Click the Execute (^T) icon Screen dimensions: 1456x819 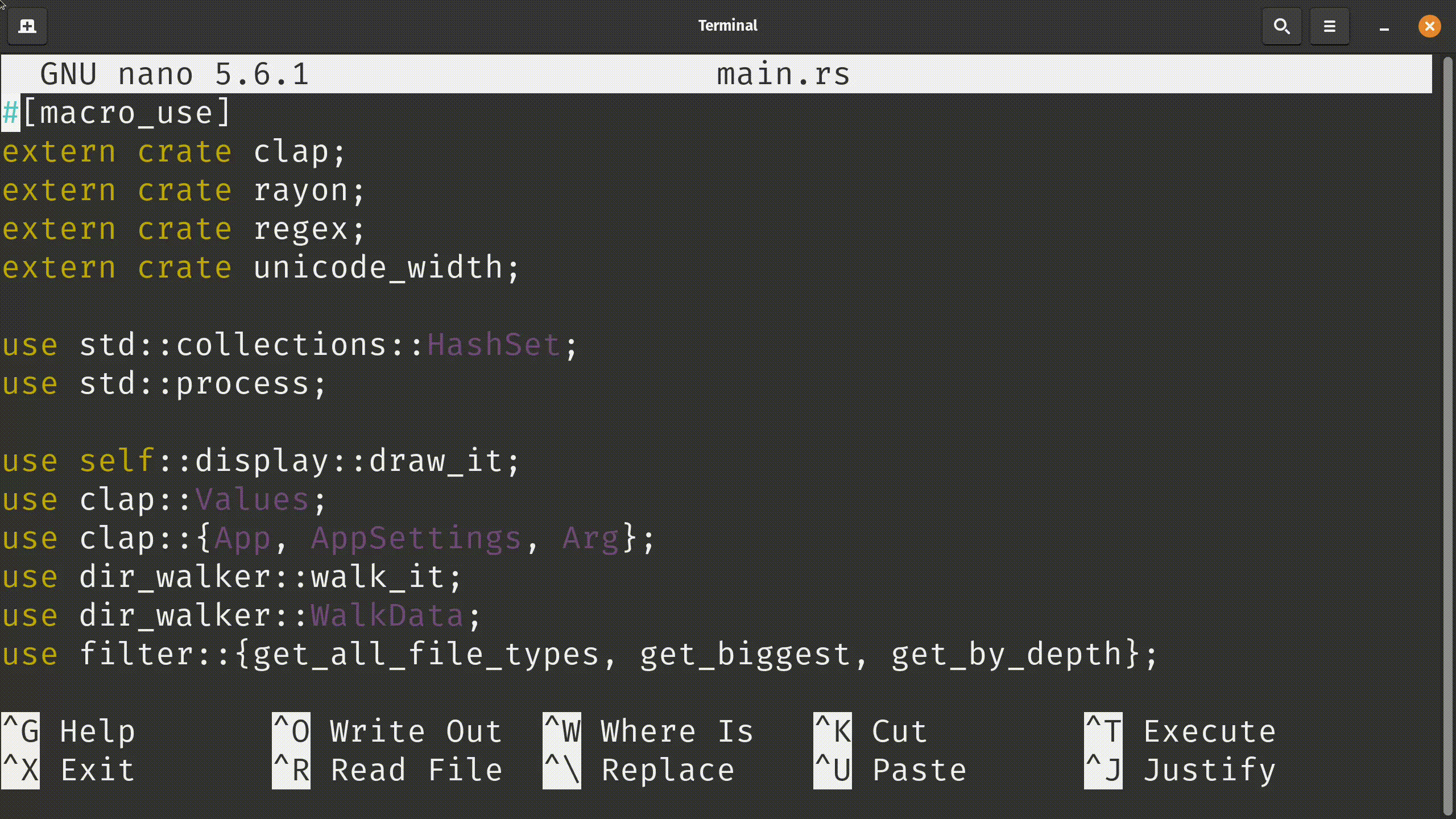1101,731
